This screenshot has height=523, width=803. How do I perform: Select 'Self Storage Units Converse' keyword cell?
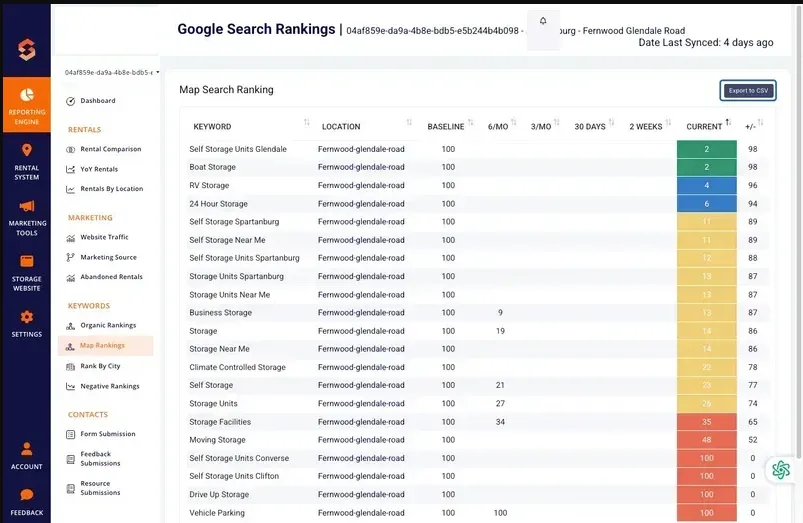point(239,458)
